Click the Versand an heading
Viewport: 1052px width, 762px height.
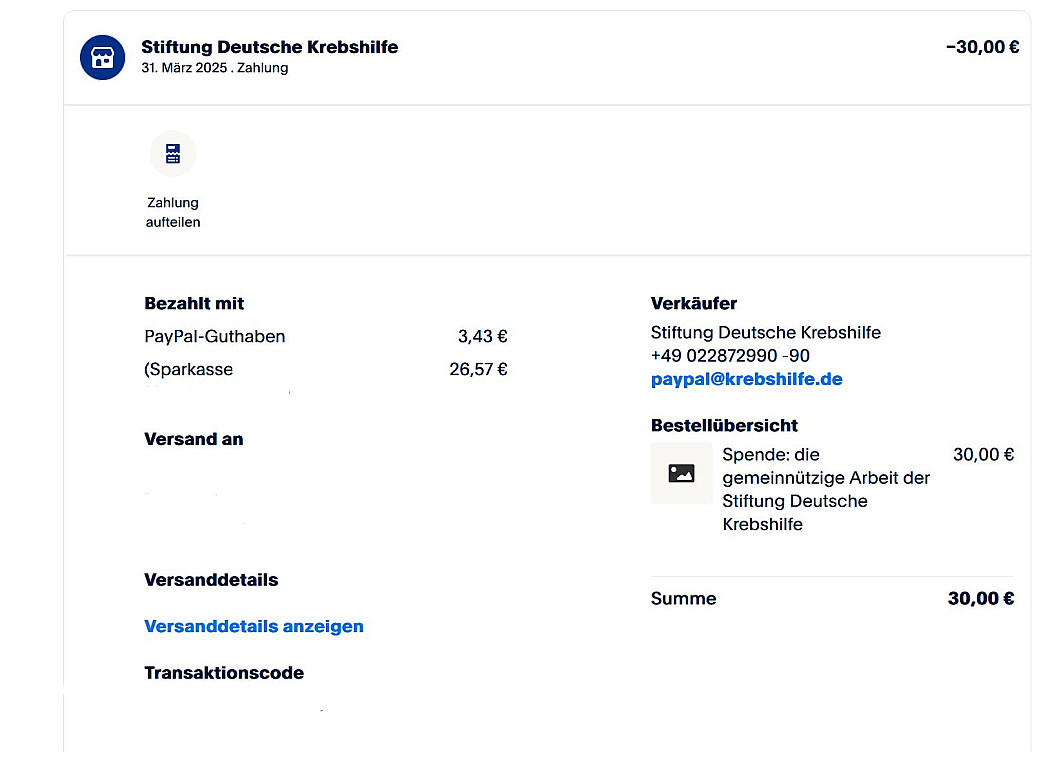pos(194,439)
